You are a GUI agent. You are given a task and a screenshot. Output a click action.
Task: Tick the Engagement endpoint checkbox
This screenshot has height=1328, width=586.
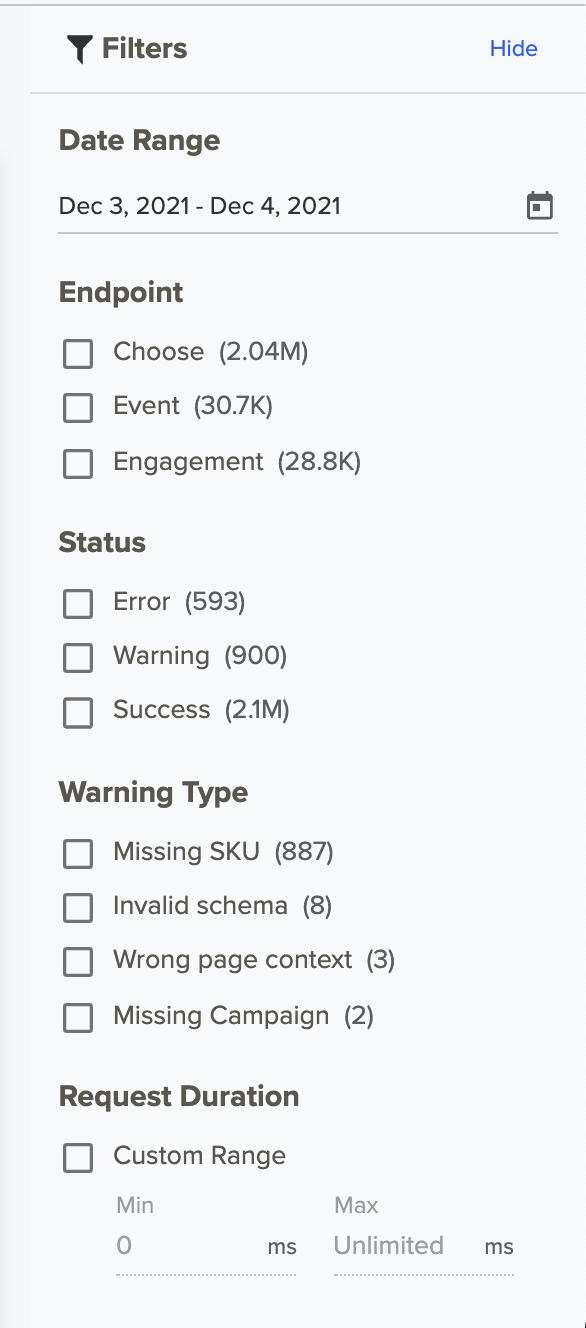(x=78, y=464)
